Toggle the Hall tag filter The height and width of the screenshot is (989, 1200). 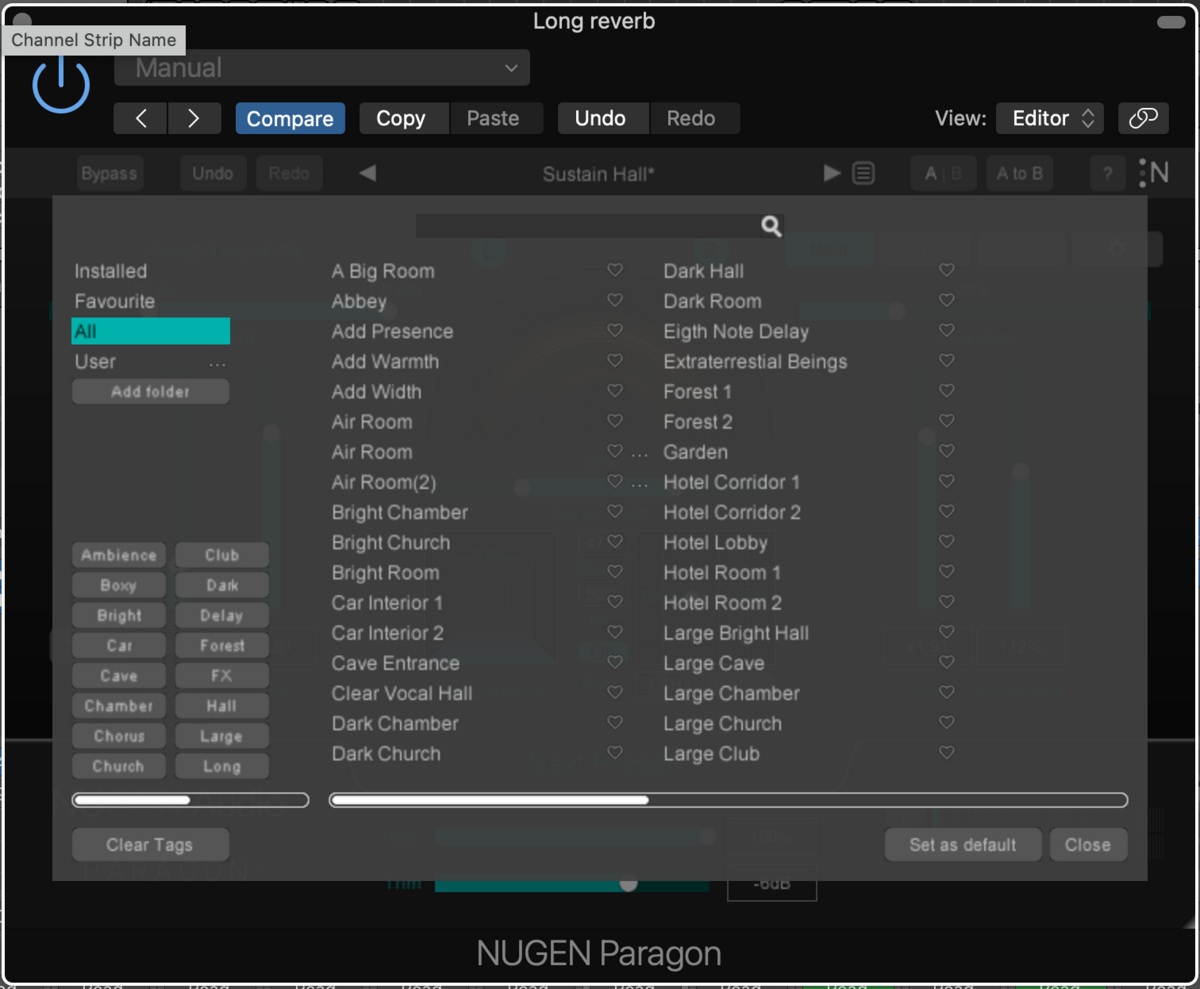tap(221, 706)
